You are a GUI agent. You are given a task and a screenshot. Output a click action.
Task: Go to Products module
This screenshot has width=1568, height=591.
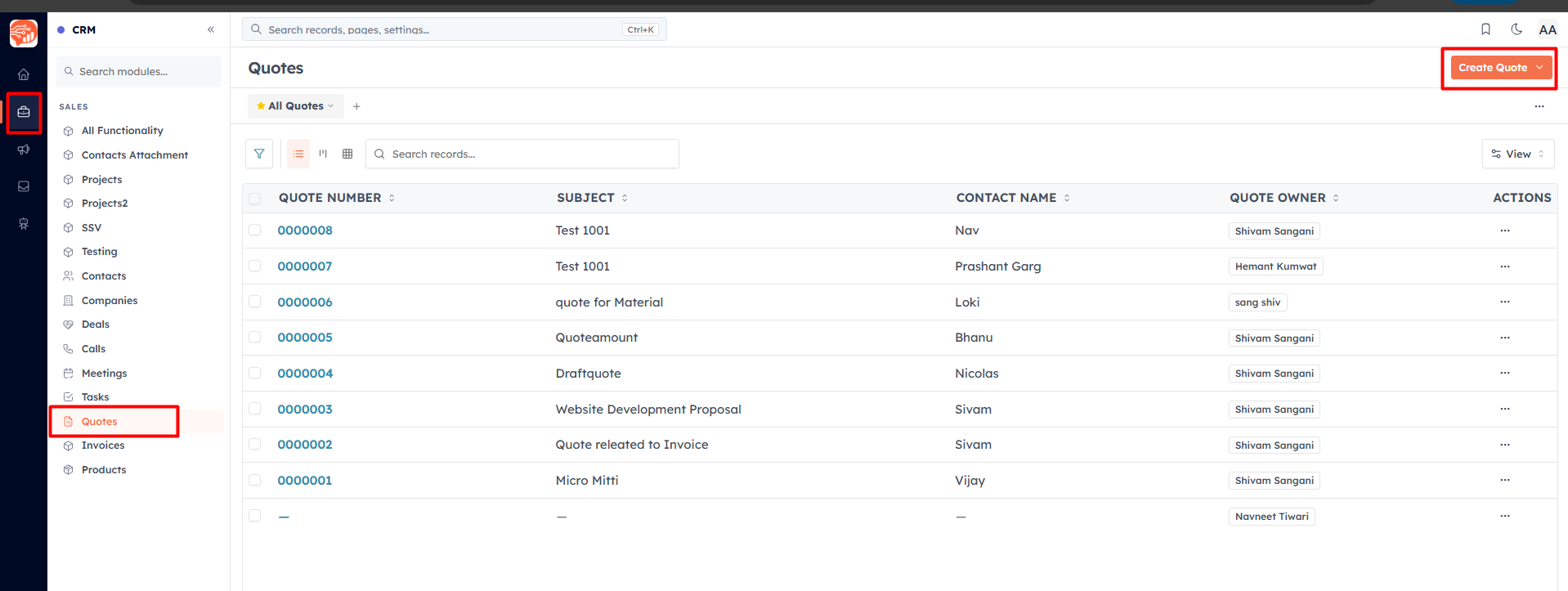[x=104, y=470]
